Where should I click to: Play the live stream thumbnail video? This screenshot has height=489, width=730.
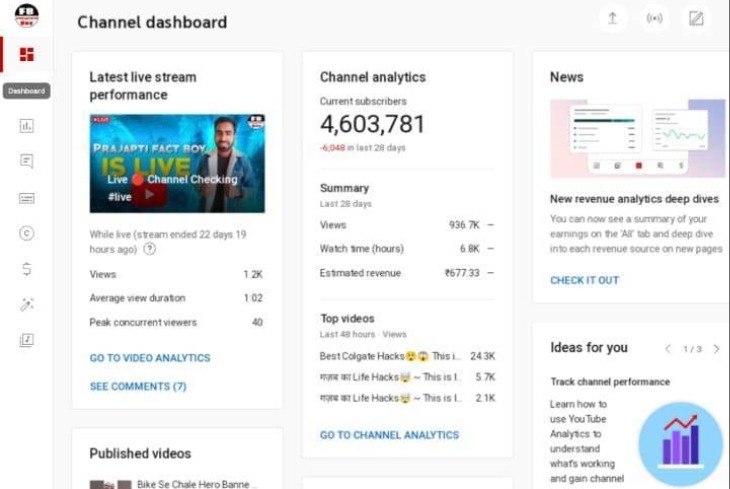(177, 163)
